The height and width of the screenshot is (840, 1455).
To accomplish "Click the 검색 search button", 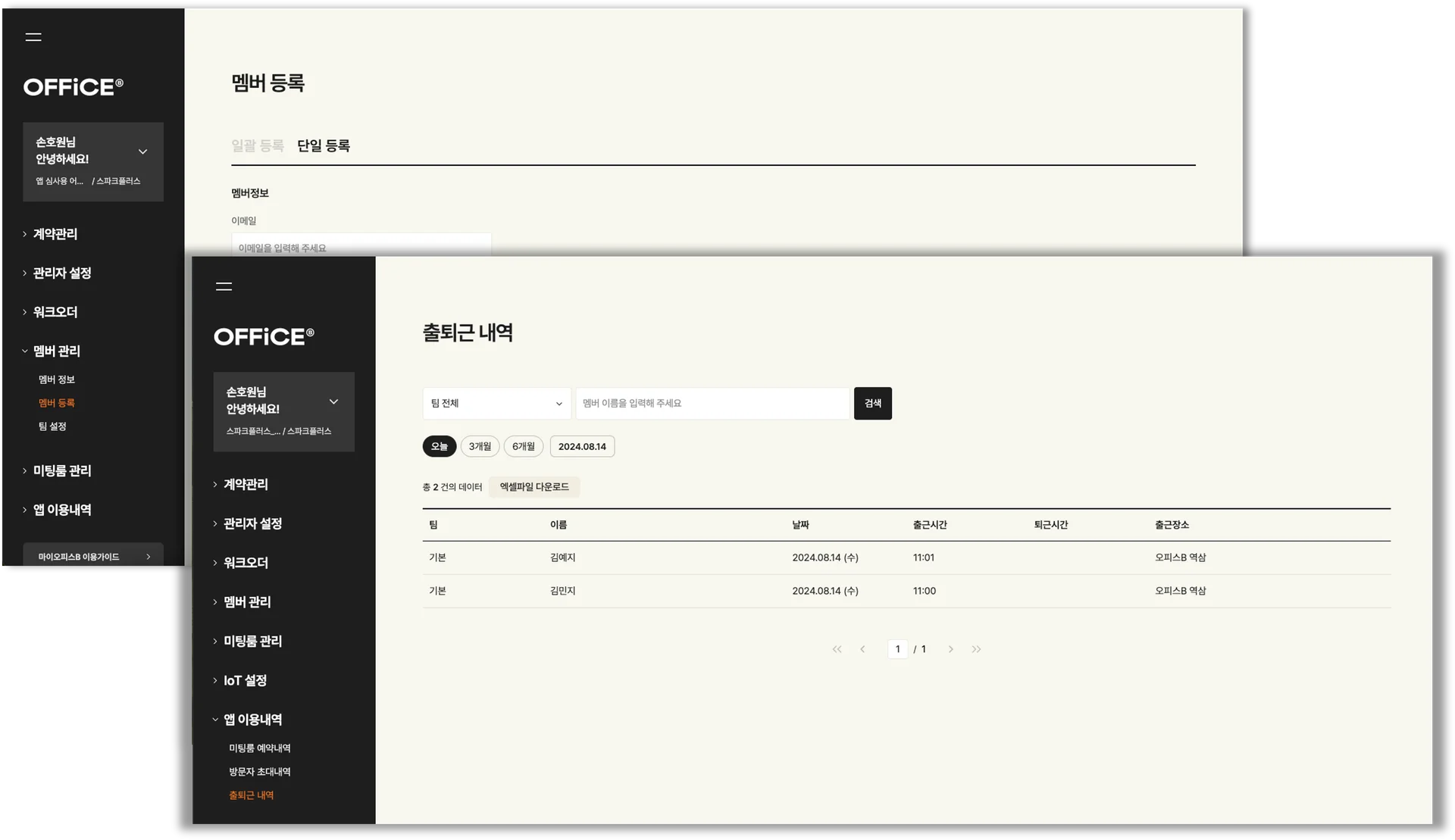I will click(872, 404).
